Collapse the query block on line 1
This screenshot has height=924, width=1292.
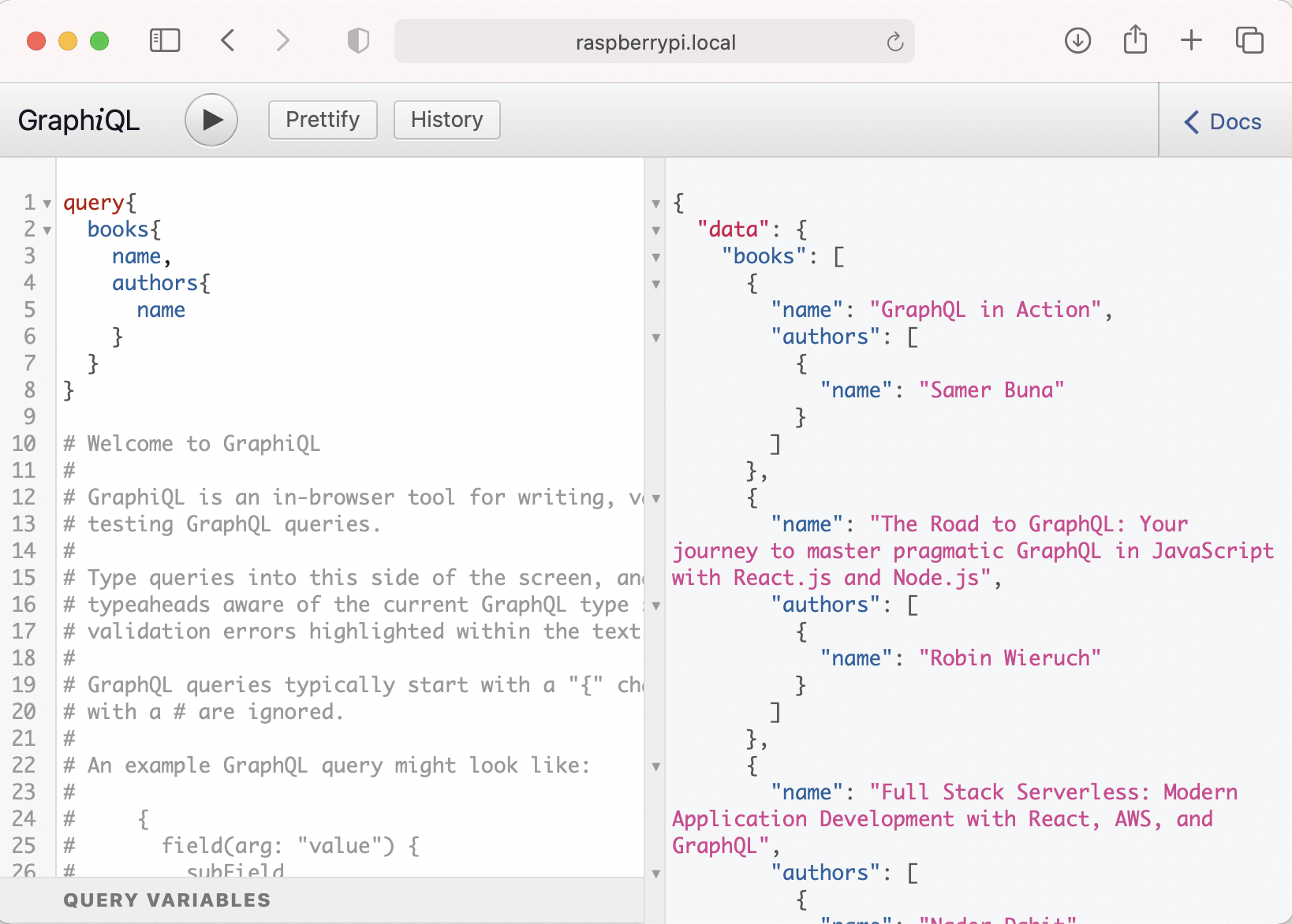click(47, 204)
